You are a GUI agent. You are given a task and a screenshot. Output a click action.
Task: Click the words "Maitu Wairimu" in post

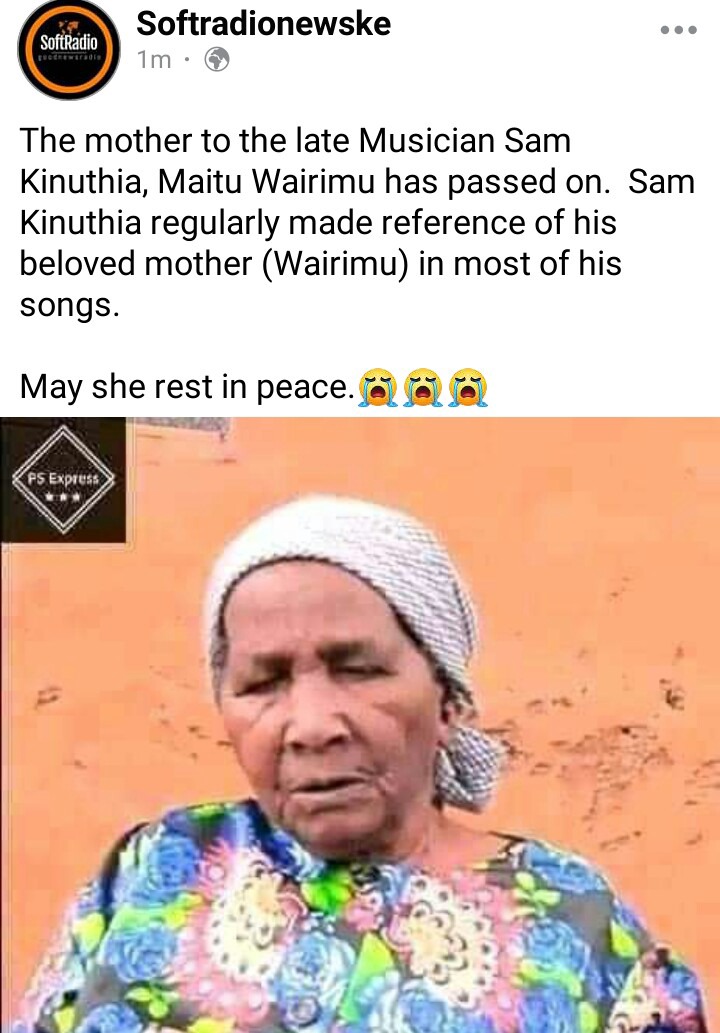266,182
